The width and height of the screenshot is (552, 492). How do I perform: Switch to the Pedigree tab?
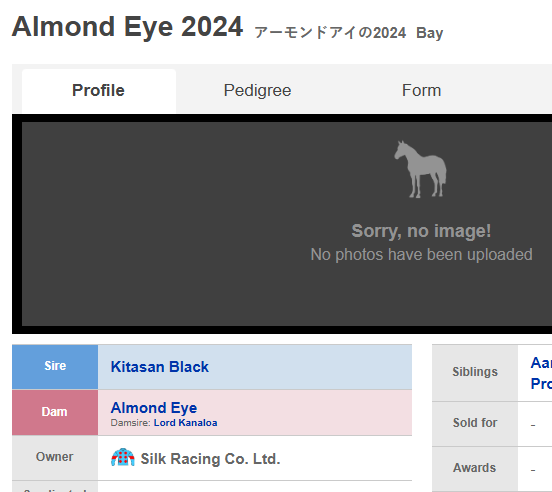257,90
